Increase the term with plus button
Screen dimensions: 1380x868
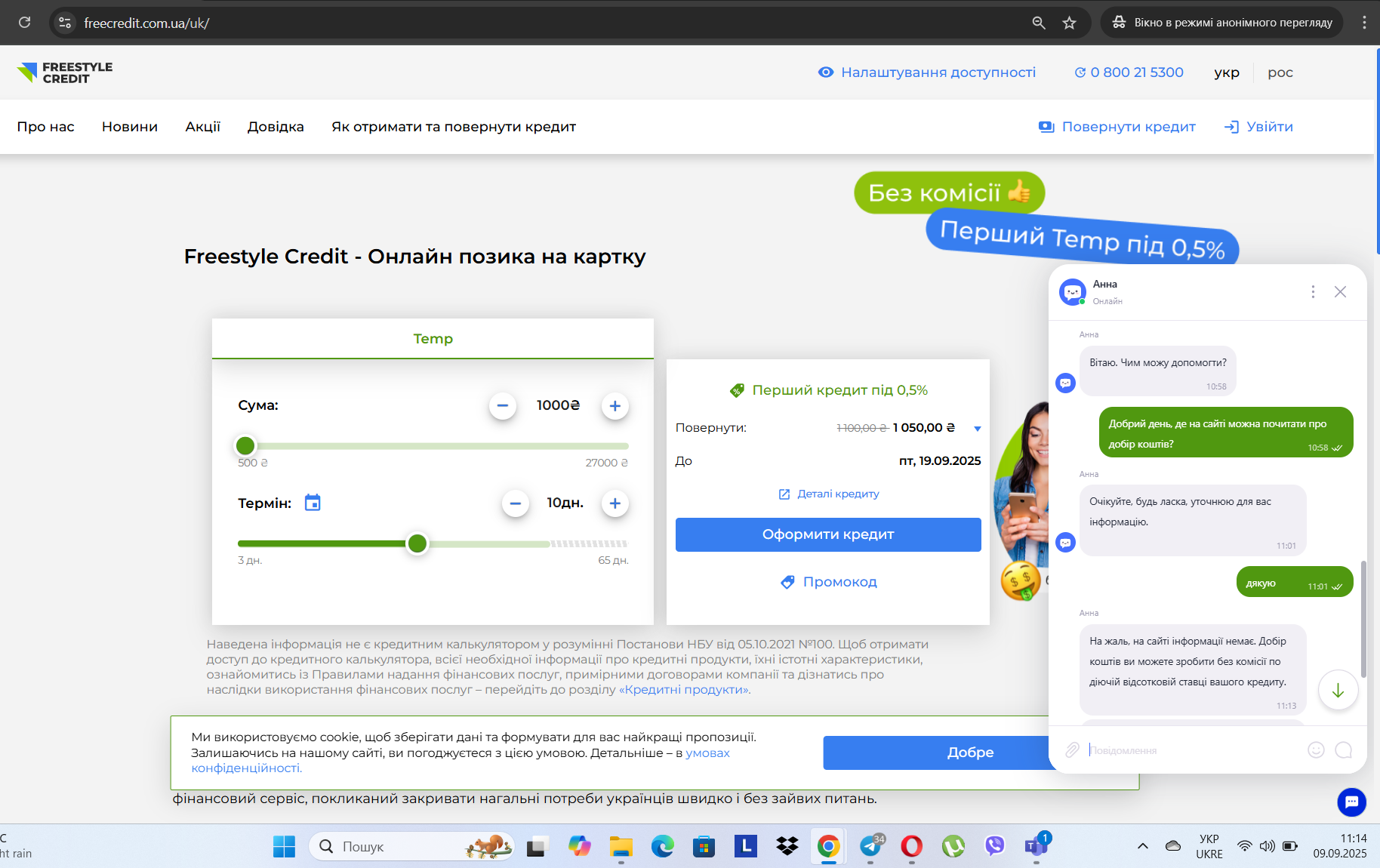point(615,503)
